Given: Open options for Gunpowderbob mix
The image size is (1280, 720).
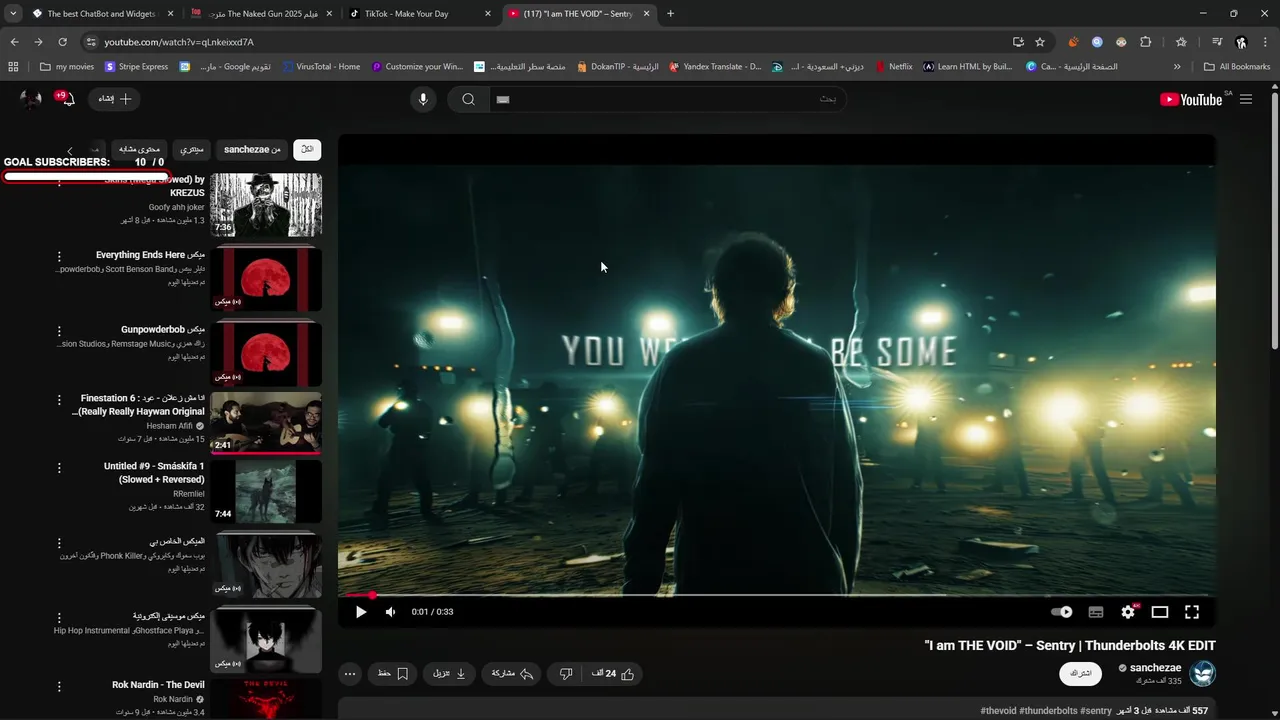Looking at the screenshot, I should click(59, 331).
